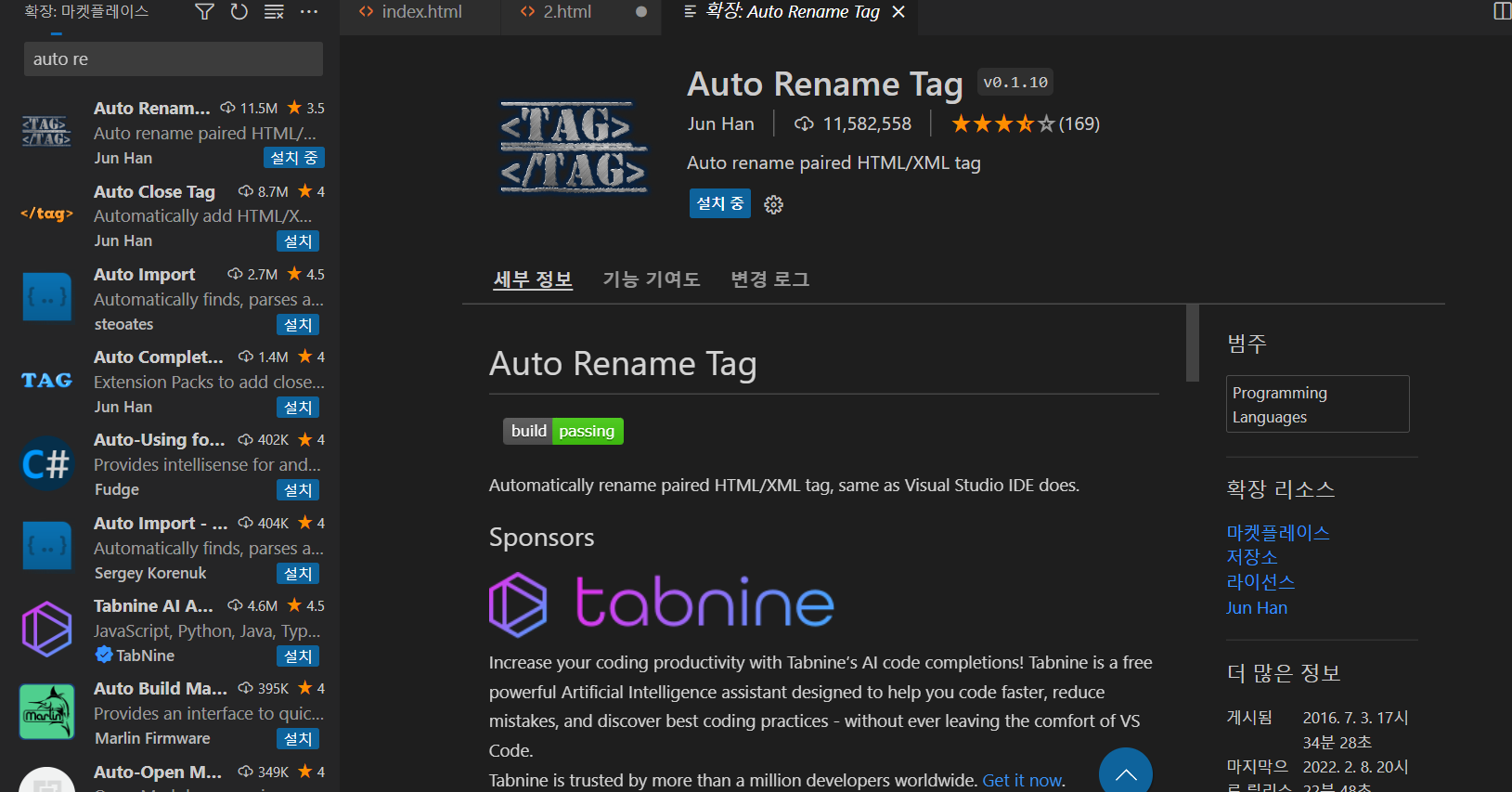1512x792 pixels.
Task: Click the Tabnine AI list icon
Action: point(46,629)
